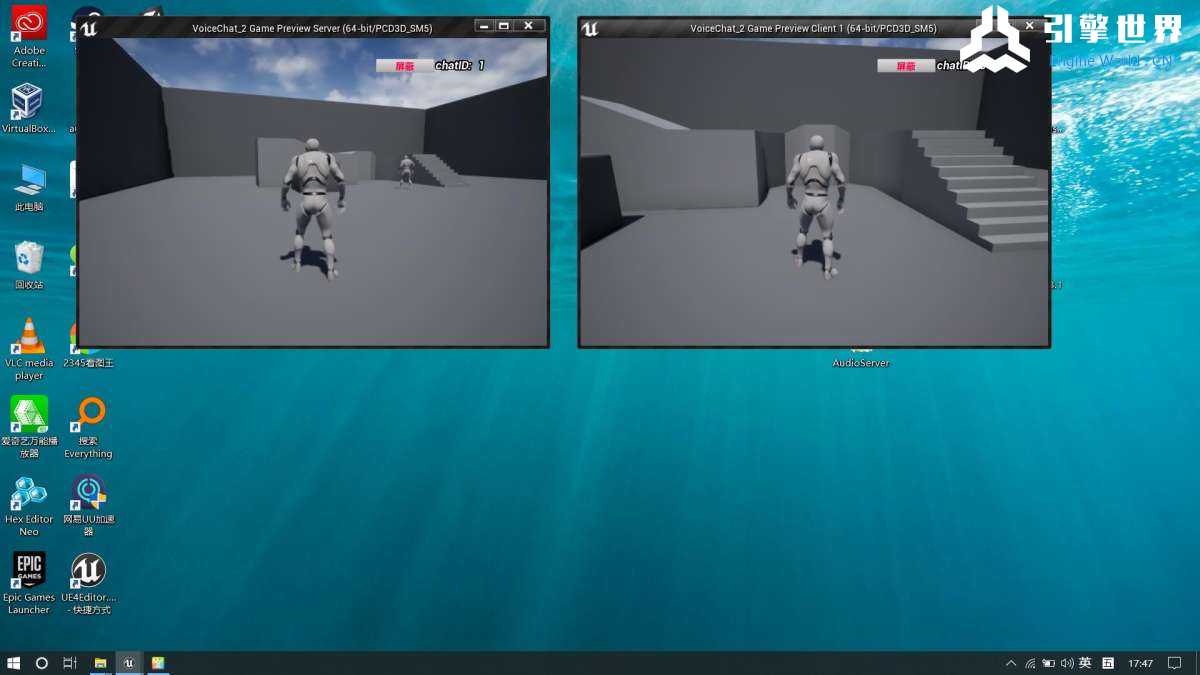Open the Windows Start menu
This screenshot has height=675, width=1200.
(x=14, y=663)
